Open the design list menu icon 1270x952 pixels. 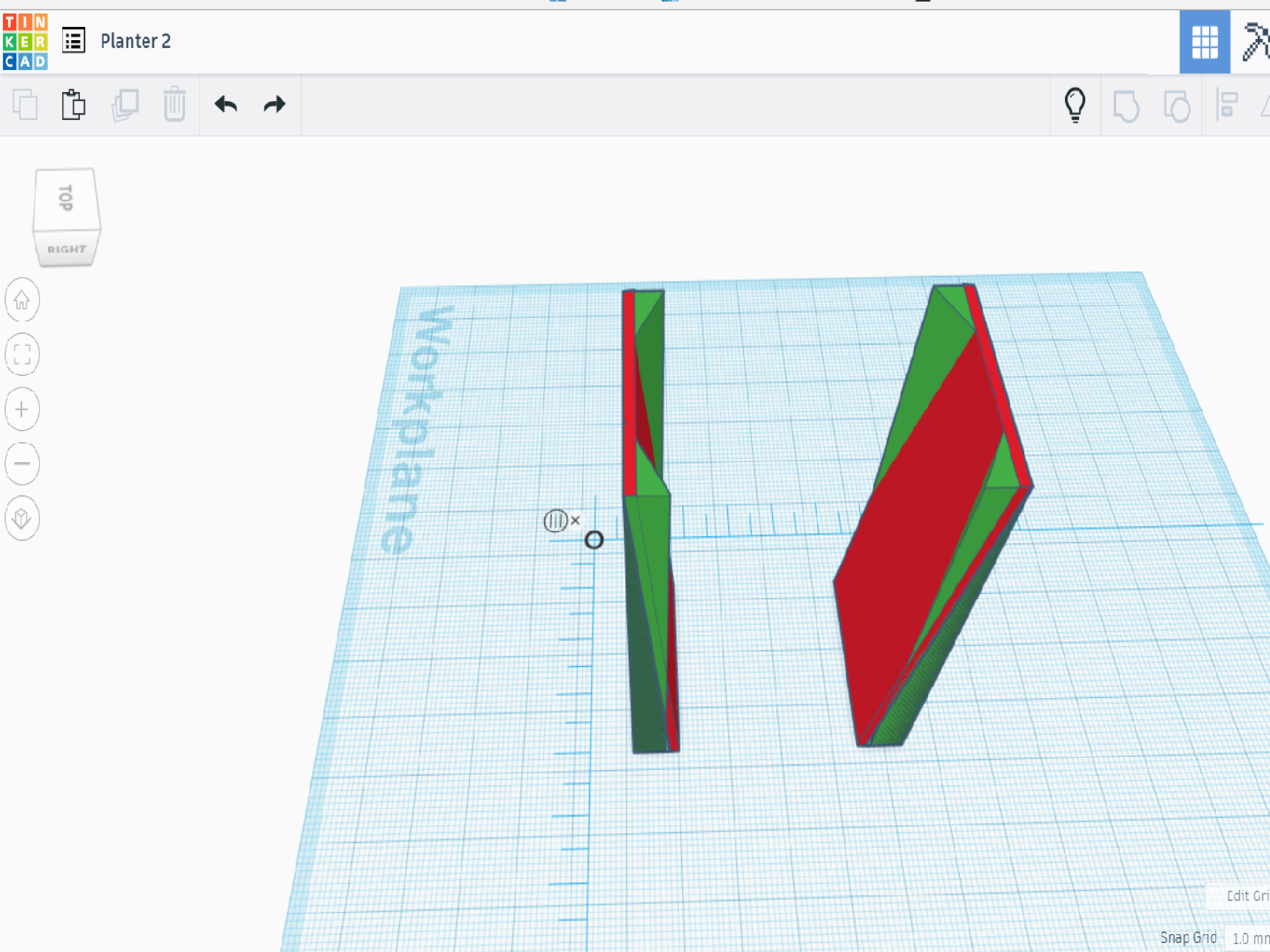pyautogui.click(x=73, y=41)
